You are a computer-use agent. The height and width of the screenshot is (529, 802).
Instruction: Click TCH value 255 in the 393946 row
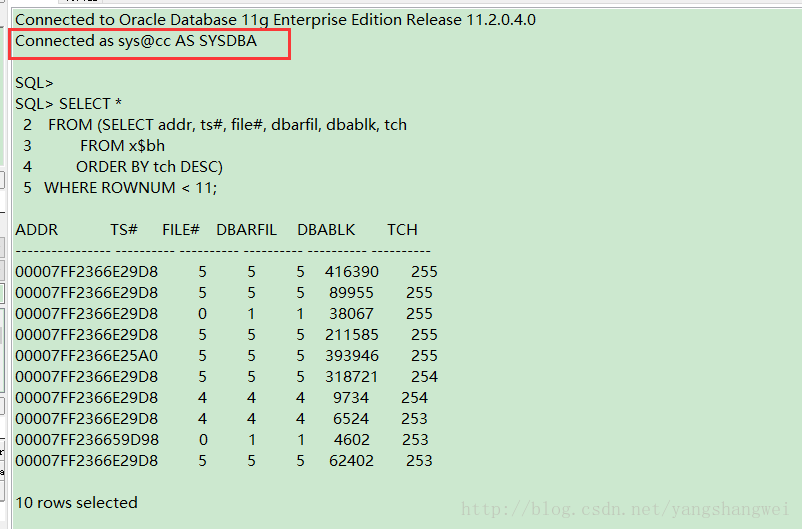(x=425, y=356)
